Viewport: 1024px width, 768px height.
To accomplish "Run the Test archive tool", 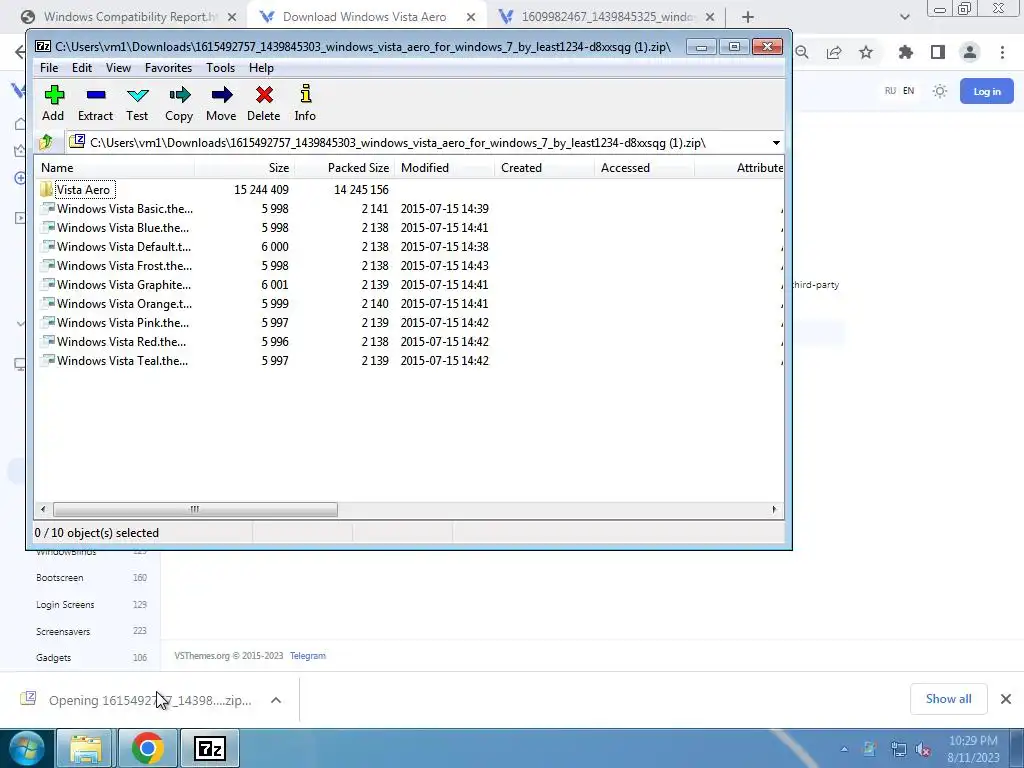I will click(x=137, y=103).
